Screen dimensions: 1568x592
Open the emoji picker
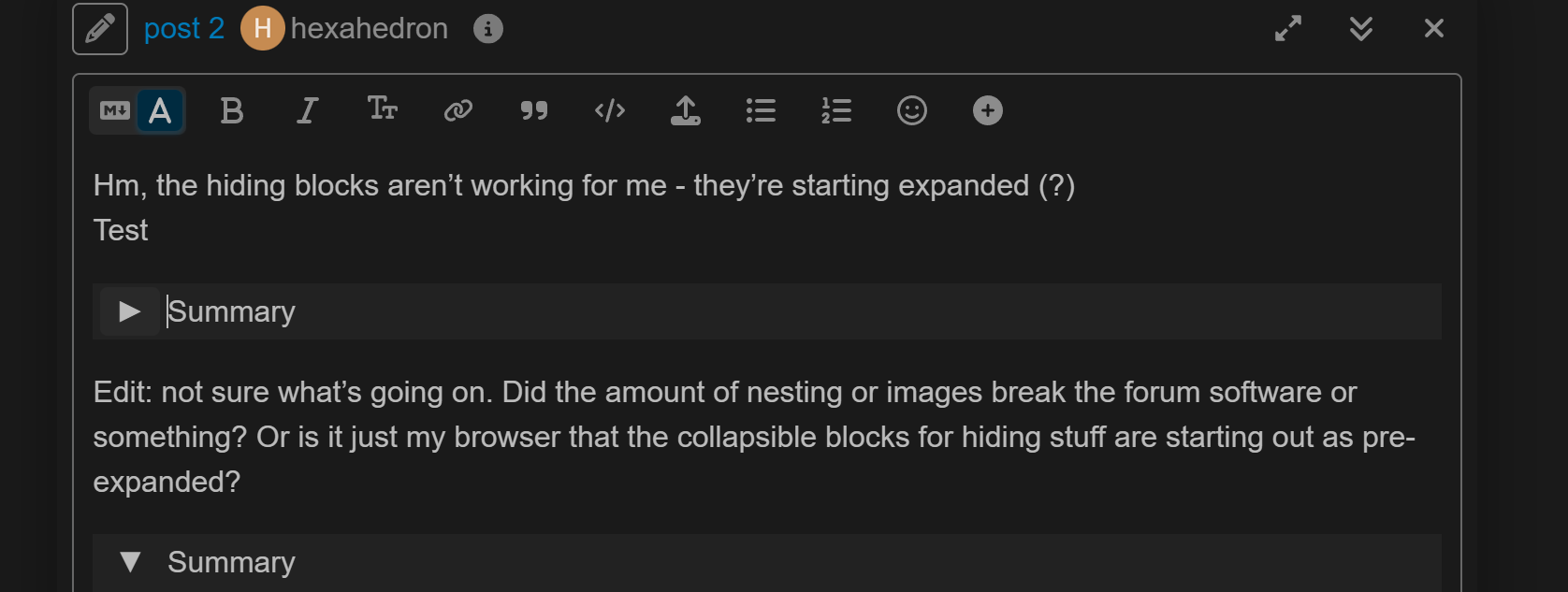(x=912, y=110)
